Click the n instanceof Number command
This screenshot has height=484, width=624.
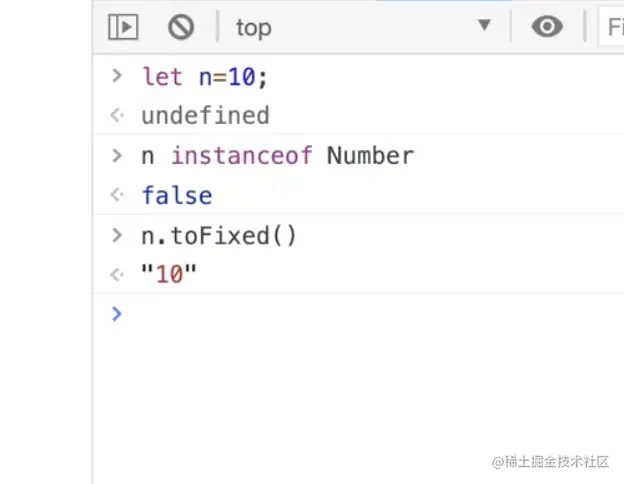coord(277,155)
